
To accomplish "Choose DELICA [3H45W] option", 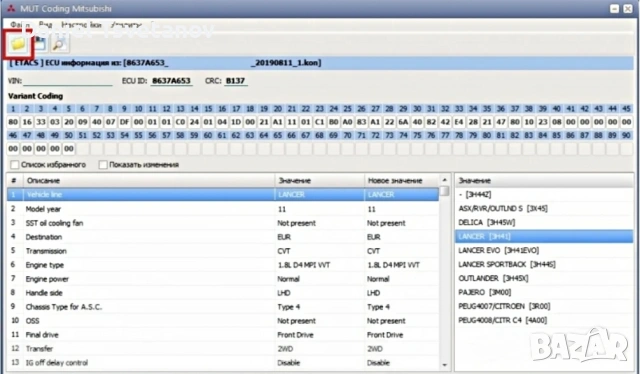I will pos(544,223).
